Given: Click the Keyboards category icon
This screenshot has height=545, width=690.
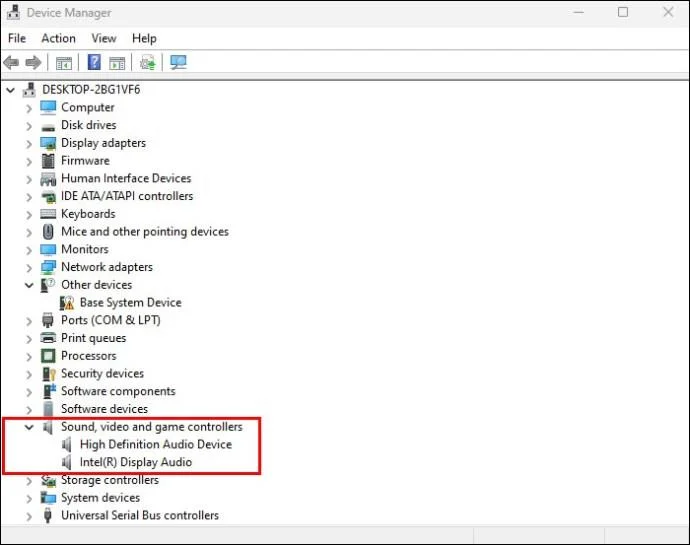Looking at the screenshot, I should click(x=48, y=214).
